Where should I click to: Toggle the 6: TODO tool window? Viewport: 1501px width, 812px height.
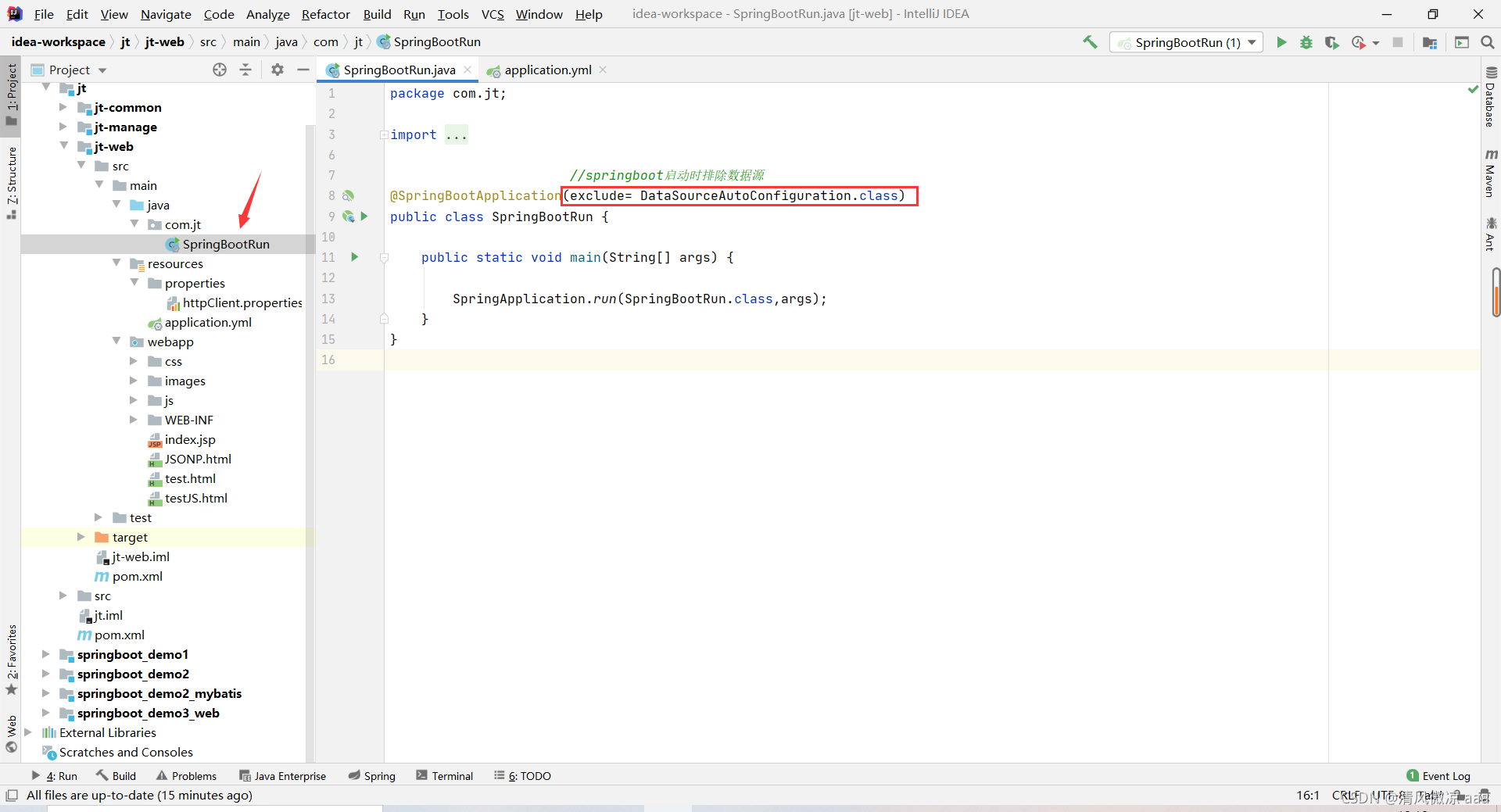523,776
